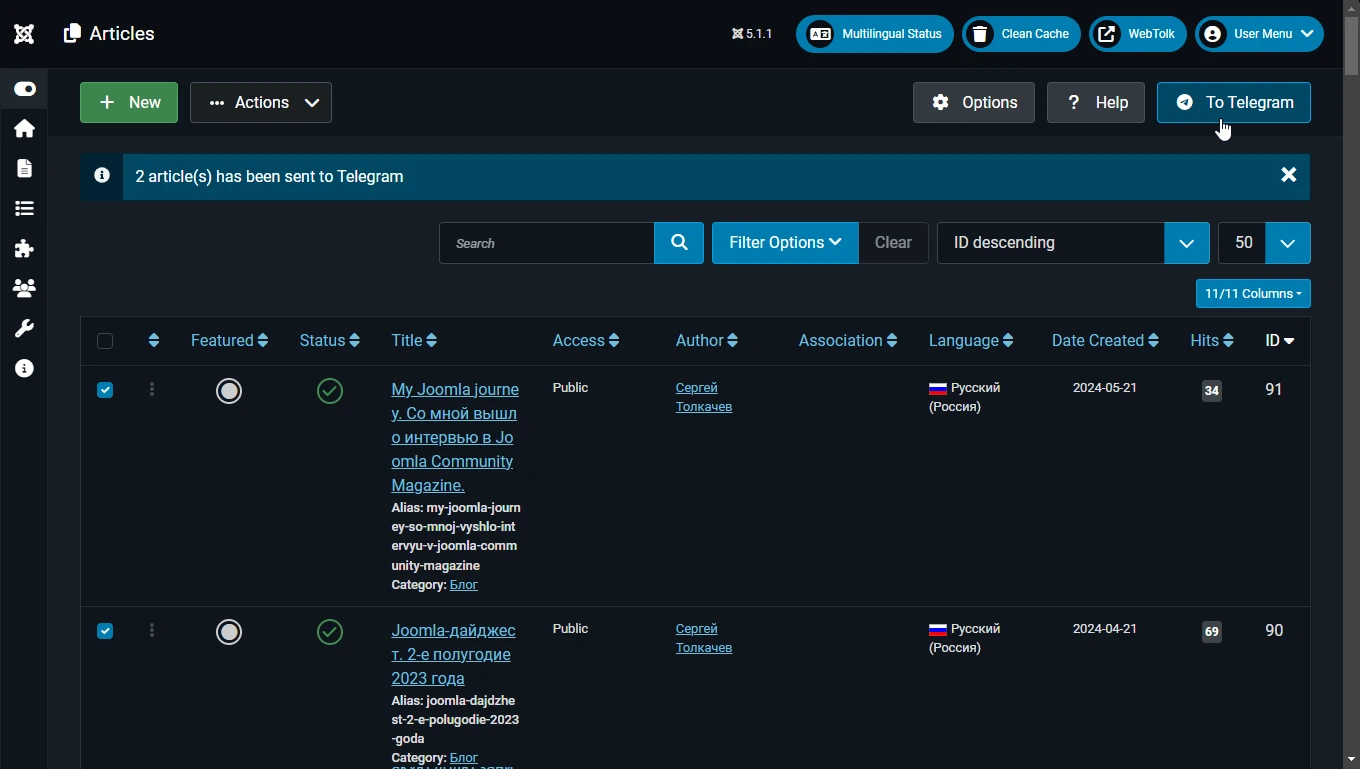Check the select-all articles checkbox
Screen dimensions: 1360x769
coord(105,341)
